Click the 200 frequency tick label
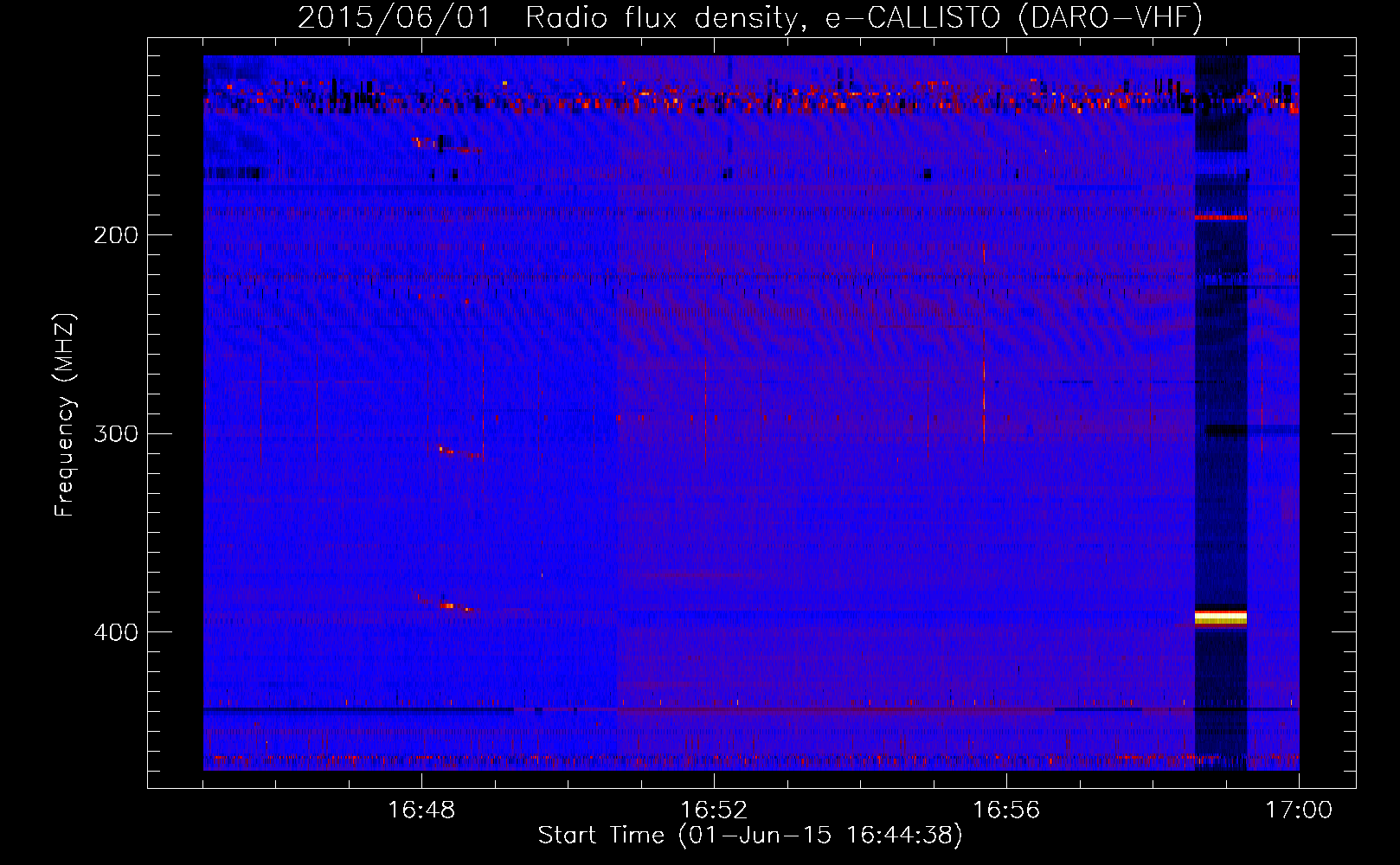This screenshot has width=1400, height=865. [116, 235]
